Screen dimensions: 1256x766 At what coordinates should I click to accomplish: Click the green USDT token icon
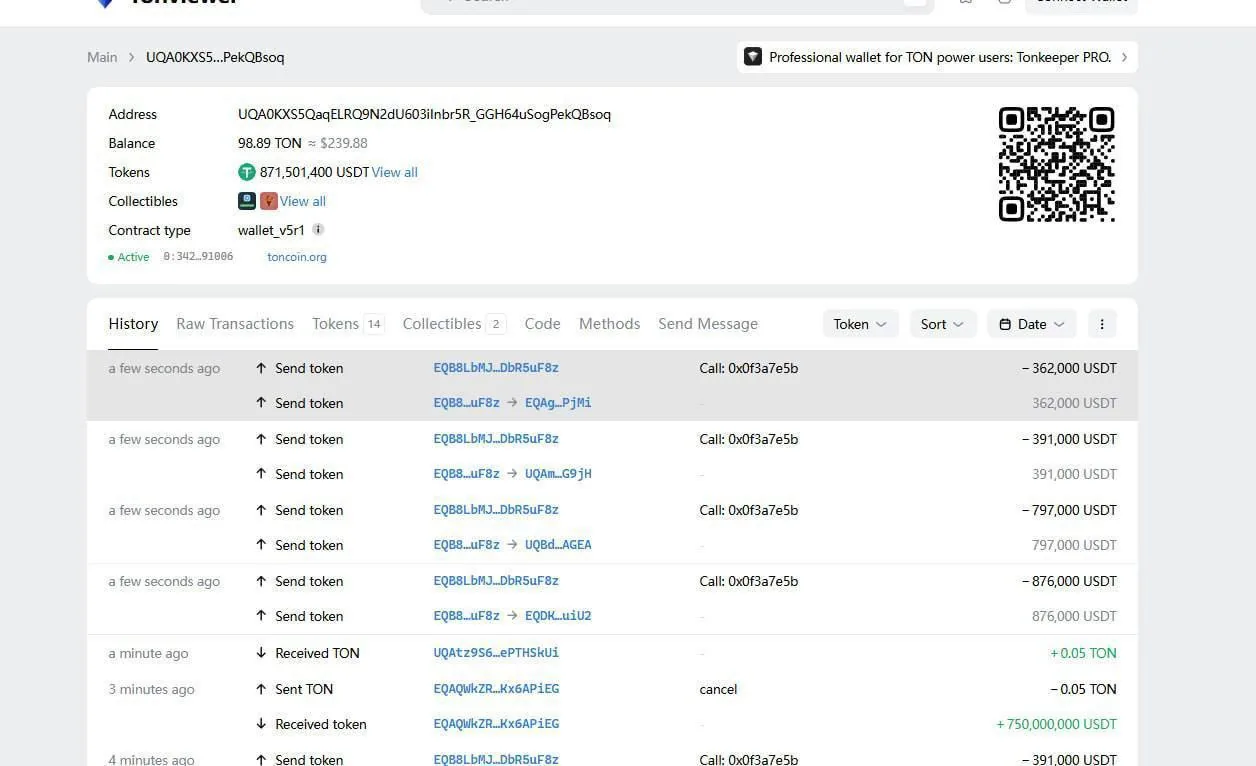(247, 172)
